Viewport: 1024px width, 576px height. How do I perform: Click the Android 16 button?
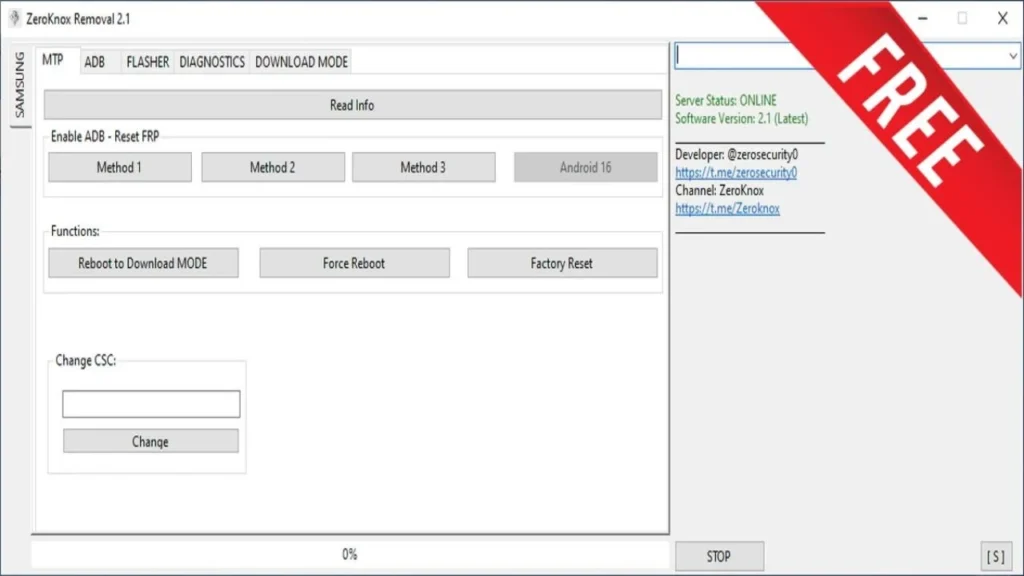pyautogui.click(x=586, y=168)
